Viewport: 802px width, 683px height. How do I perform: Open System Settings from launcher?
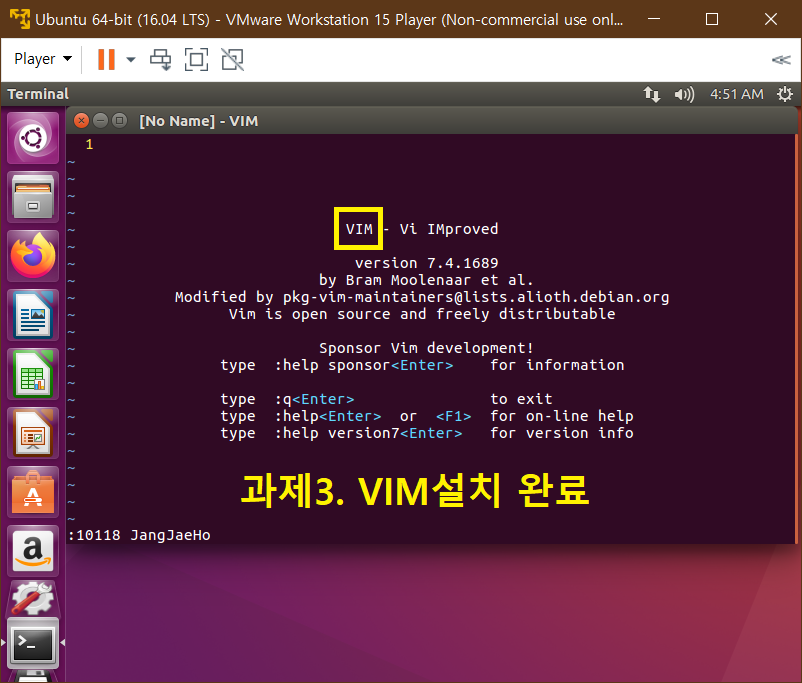coord(33,599)
